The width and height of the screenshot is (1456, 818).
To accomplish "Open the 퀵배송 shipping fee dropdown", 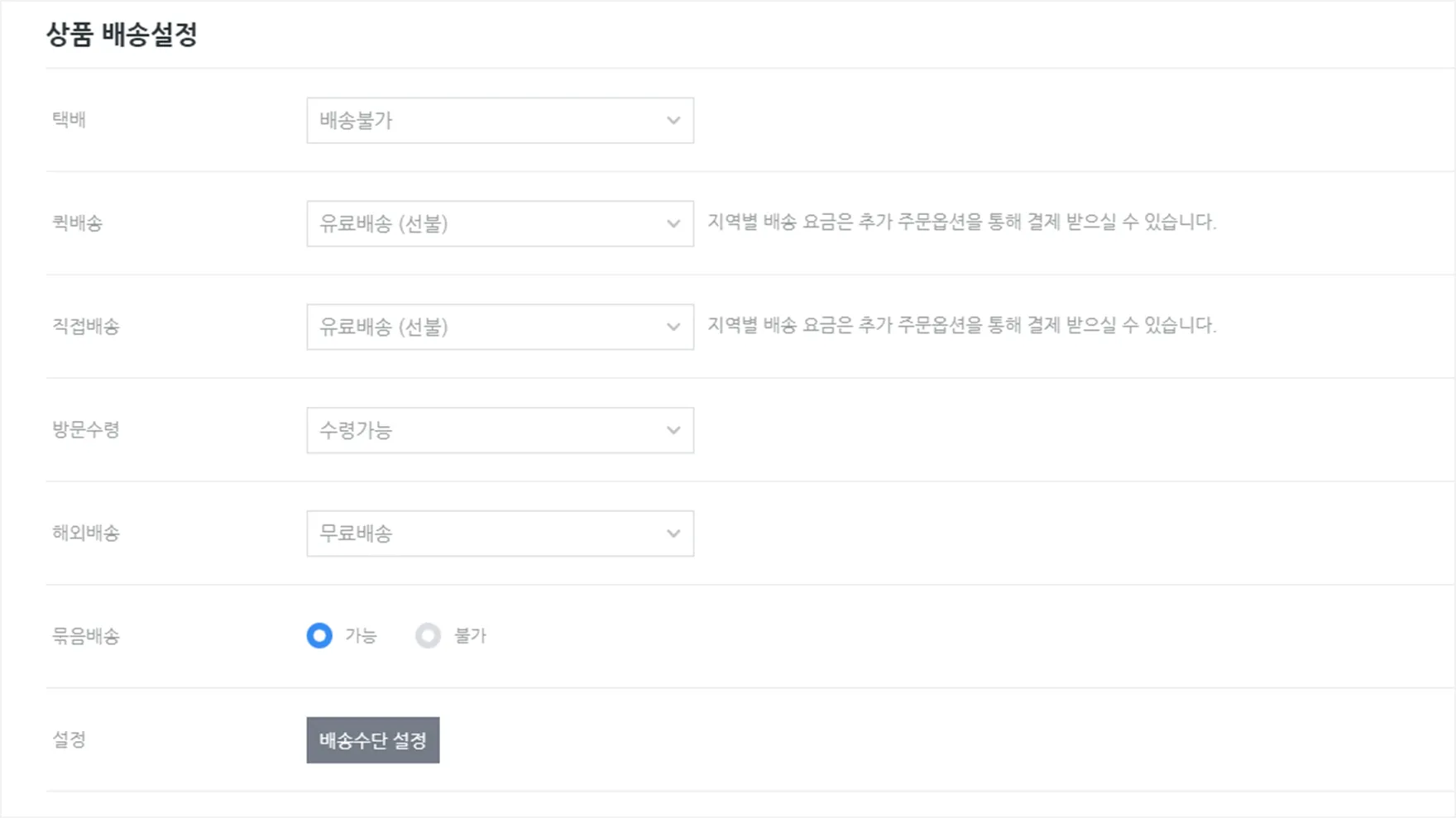I will coord(500,224).
